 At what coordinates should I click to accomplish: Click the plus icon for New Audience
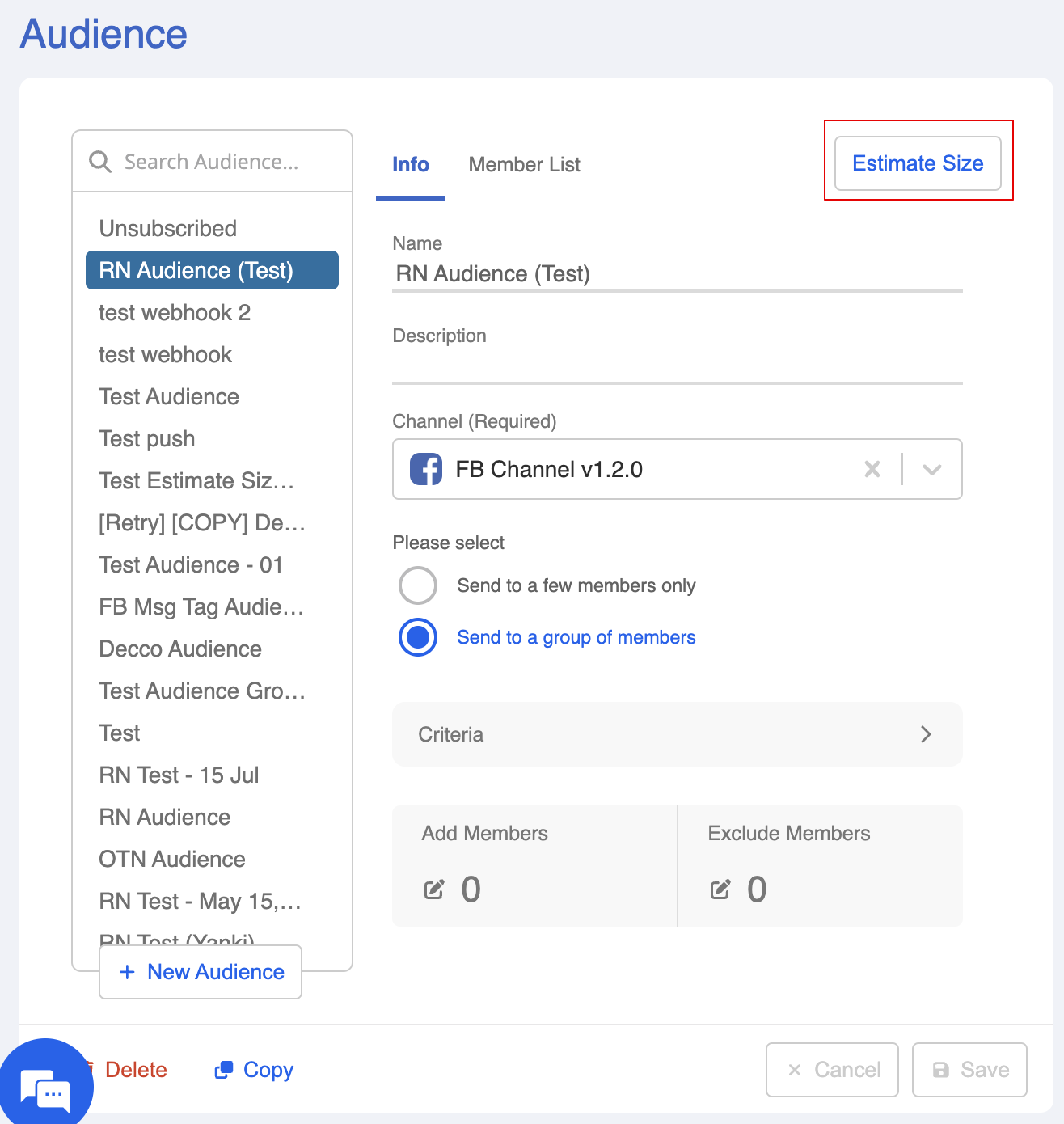127,972
